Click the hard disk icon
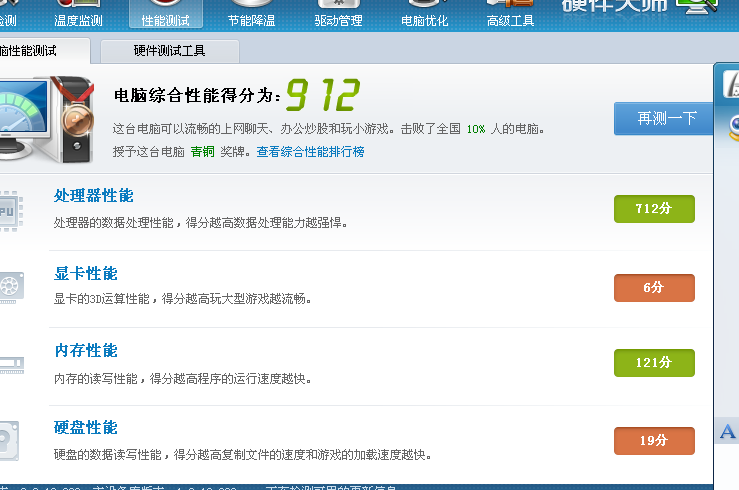The image size is (739, 490). point(10,441)
